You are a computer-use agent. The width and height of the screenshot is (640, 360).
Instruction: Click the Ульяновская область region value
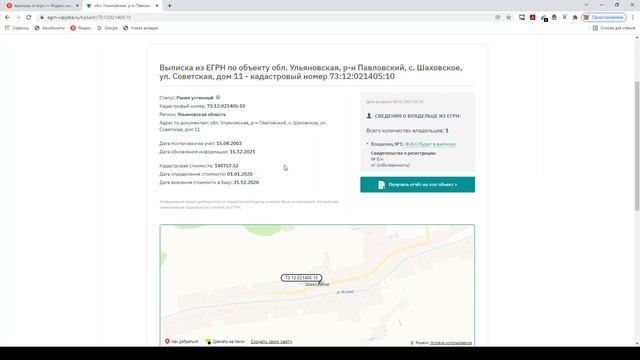click(202, 114)
